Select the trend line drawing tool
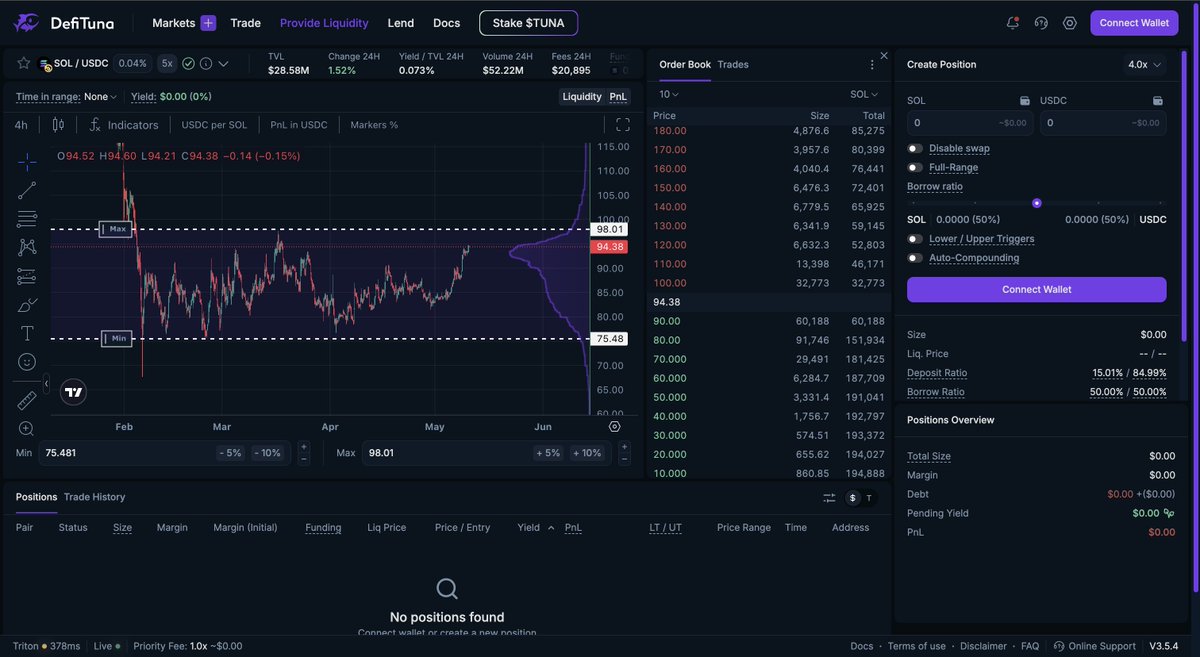 pyautogui.click(x=27, y=190)
